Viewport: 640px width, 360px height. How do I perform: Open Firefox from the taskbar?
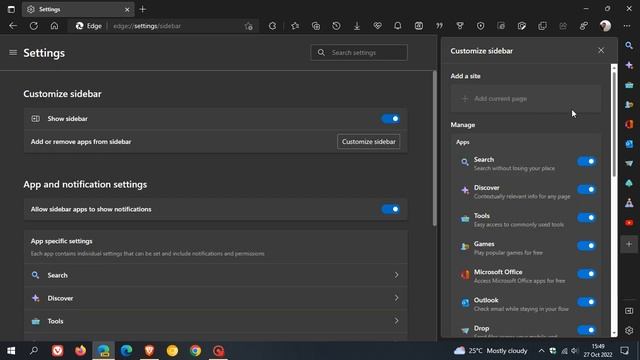point(80,351)
